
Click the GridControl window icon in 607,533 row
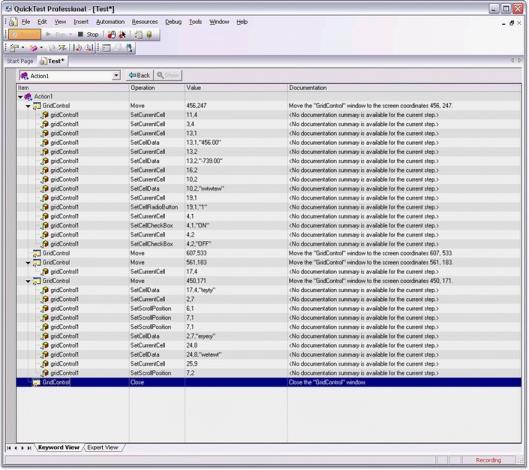click(36, 253)
